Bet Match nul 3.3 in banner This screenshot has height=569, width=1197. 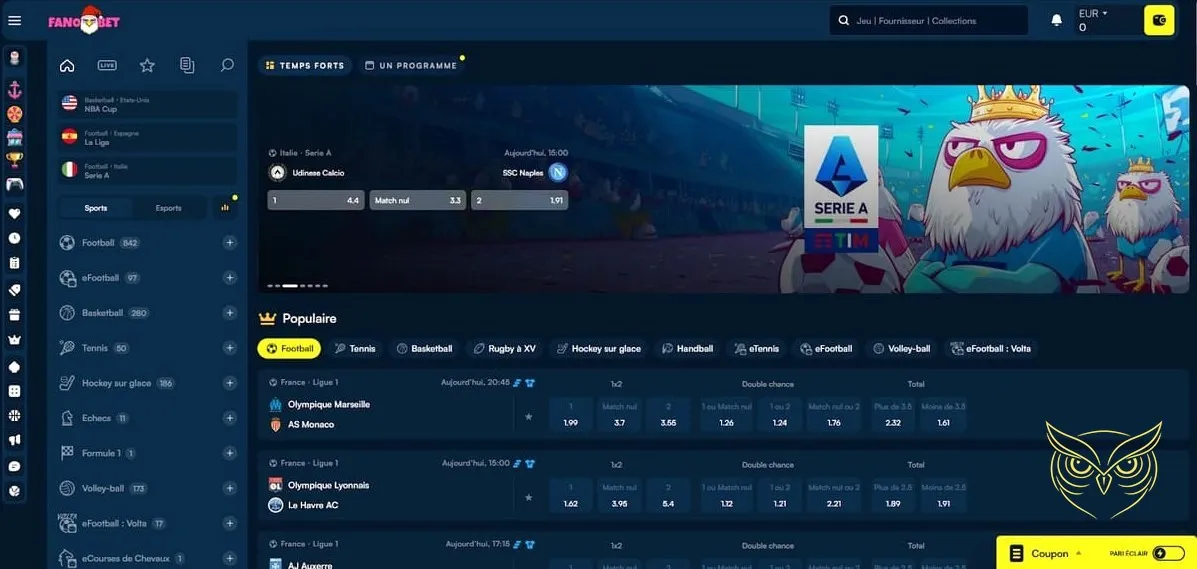click(x=418, y=200)
